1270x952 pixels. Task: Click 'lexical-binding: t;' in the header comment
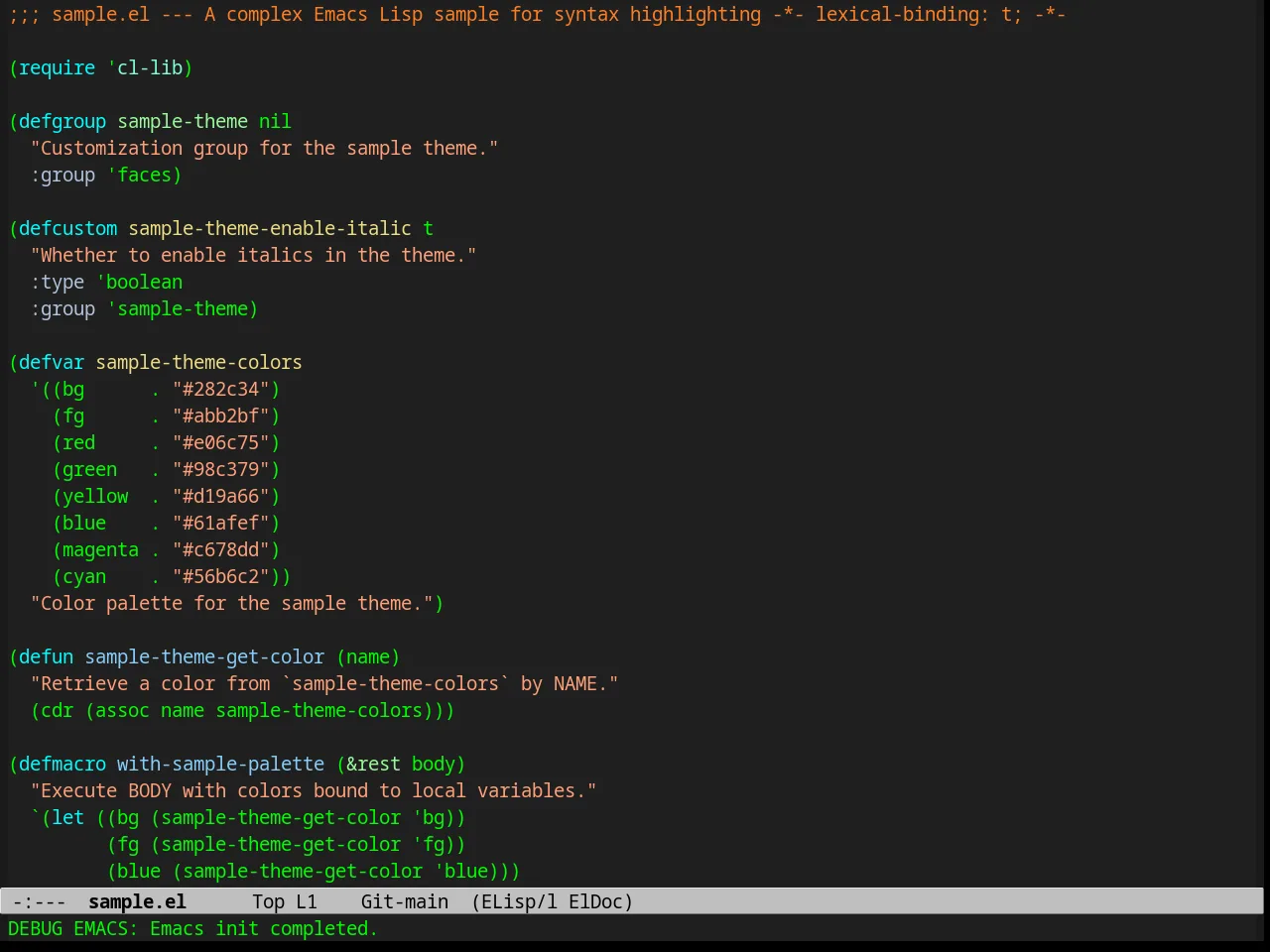coord(919,14)
